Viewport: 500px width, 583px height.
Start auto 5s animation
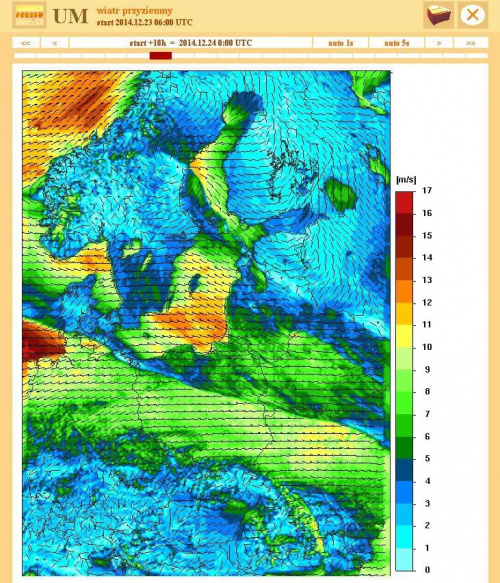coord(397,43)
